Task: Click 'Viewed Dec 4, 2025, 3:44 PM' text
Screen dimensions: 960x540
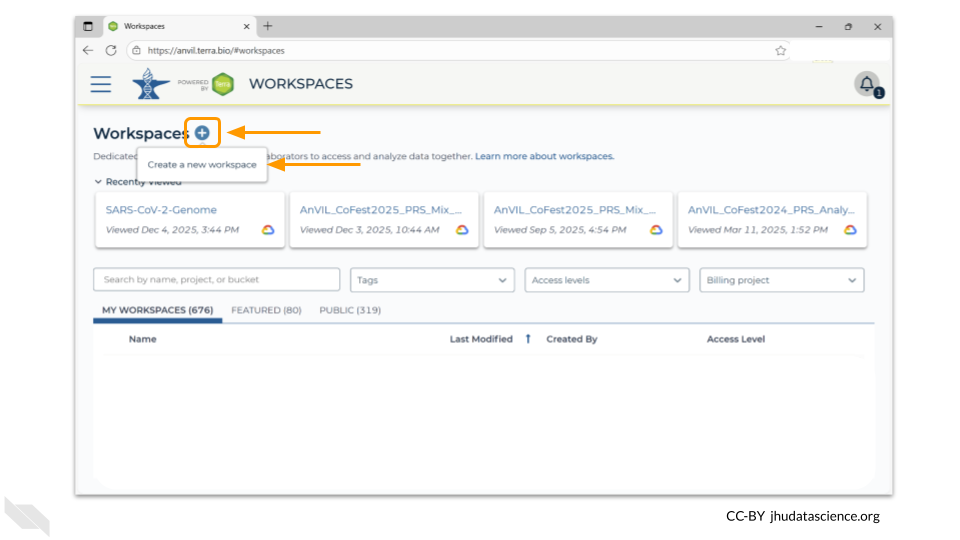Action: [172, 230]
